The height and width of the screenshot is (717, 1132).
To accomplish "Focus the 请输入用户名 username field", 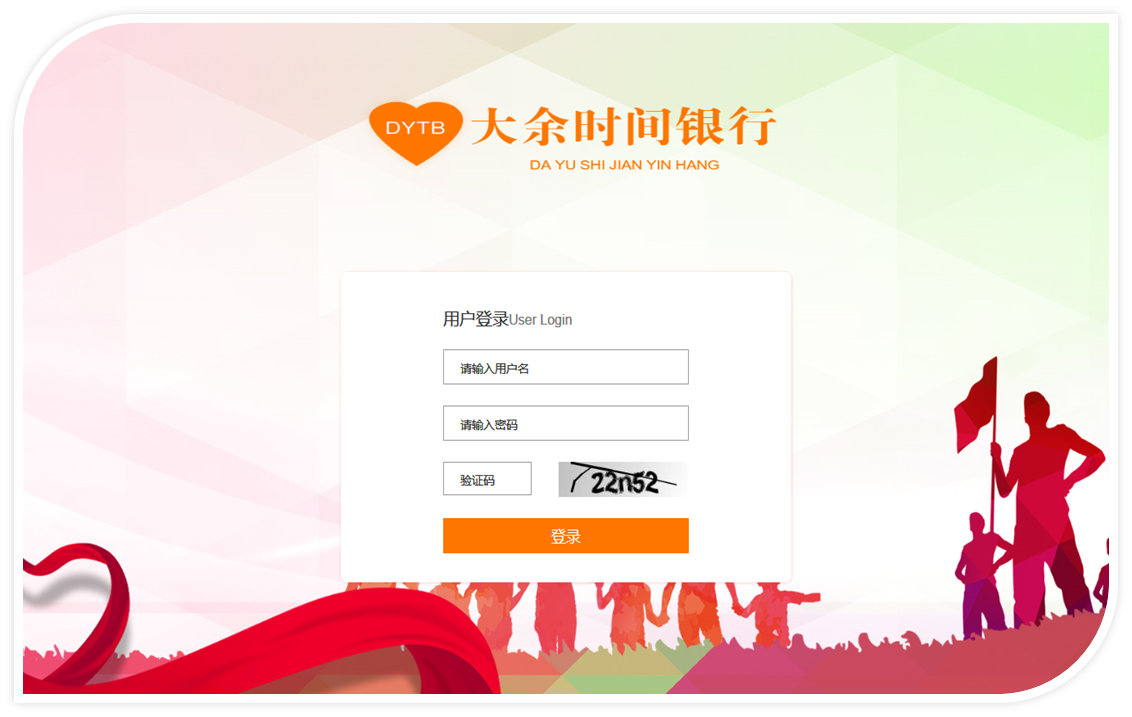I will 565,367.
